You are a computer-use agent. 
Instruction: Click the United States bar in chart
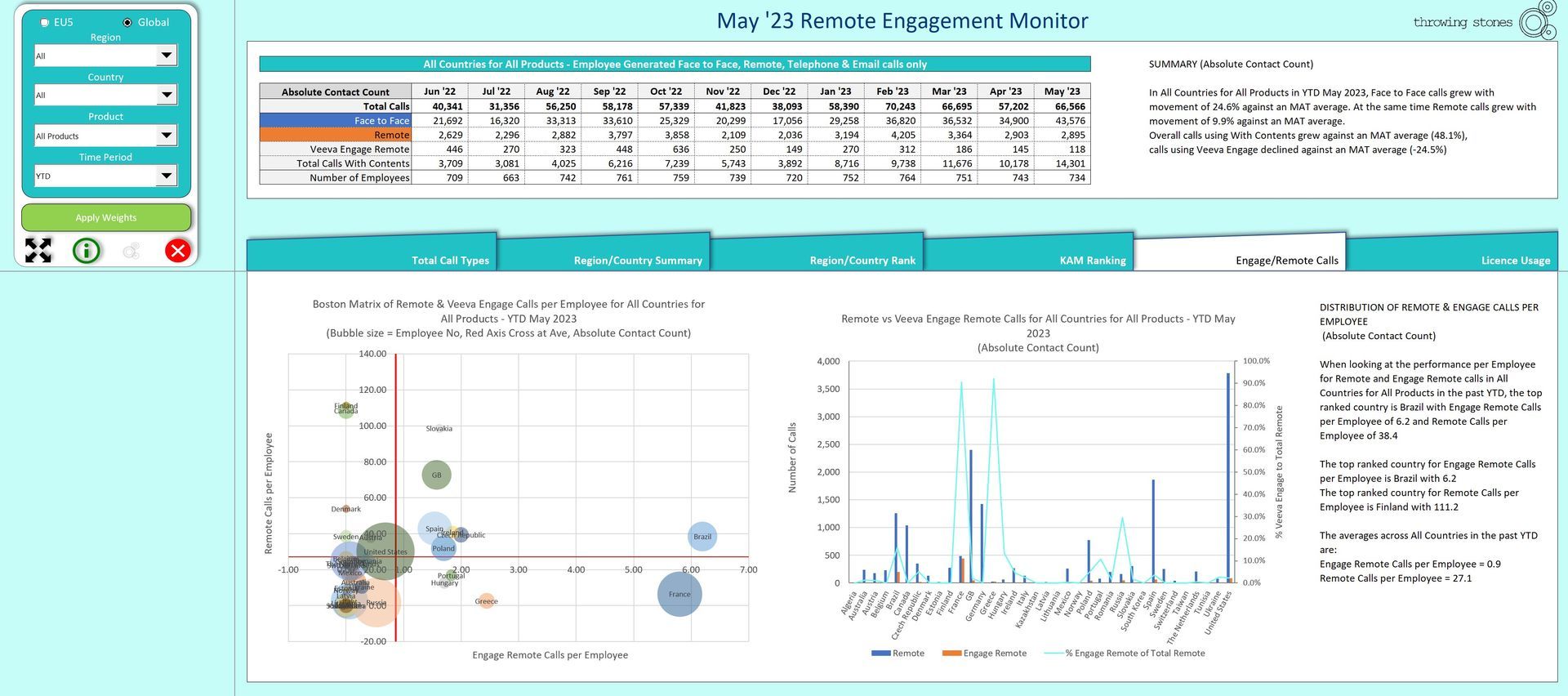[x=1227, y=478]
